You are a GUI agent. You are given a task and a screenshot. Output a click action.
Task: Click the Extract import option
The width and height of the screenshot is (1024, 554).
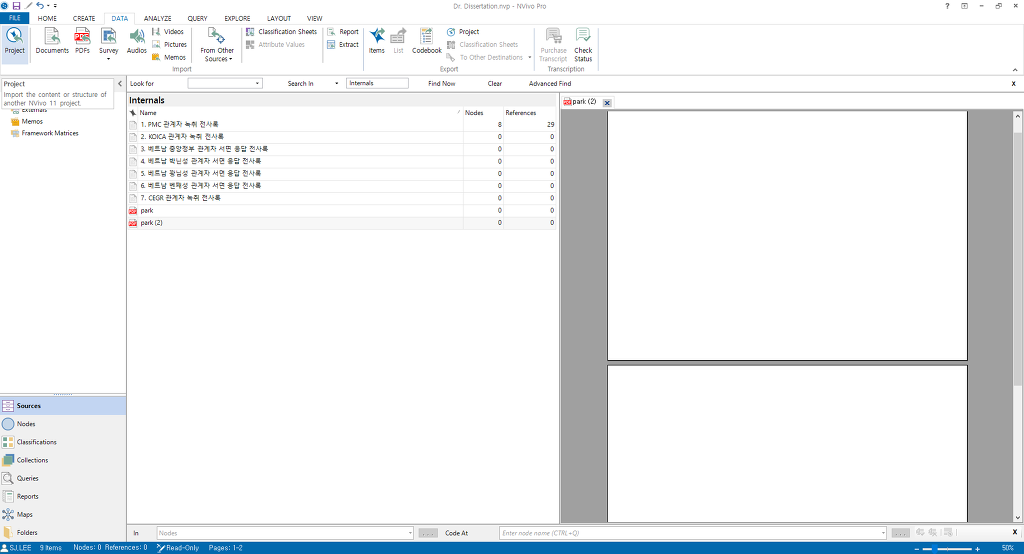click(x=343, y=44)
